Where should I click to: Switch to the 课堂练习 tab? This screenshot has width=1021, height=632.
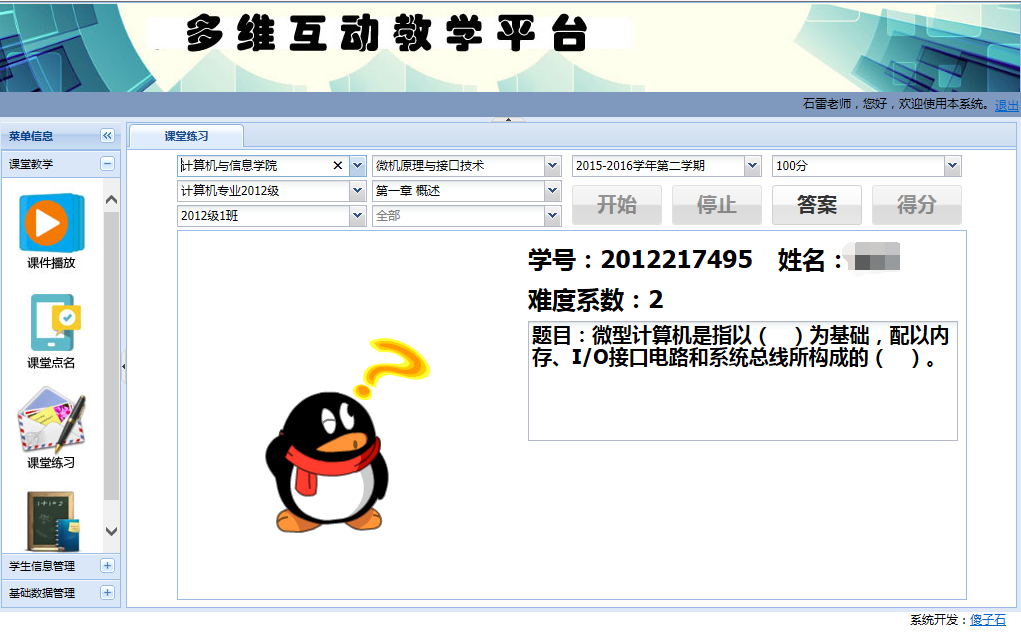point(186,136)
